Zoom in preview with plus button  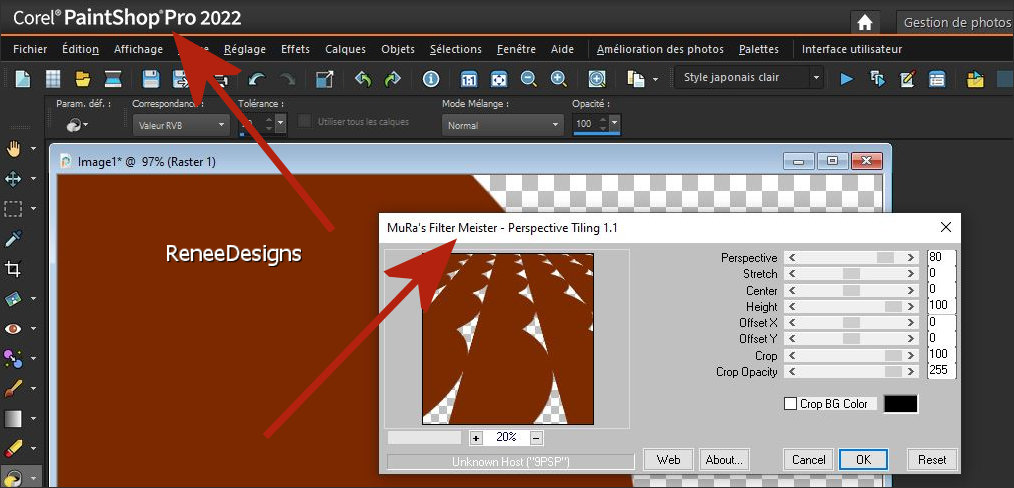(x=476, y=438)
